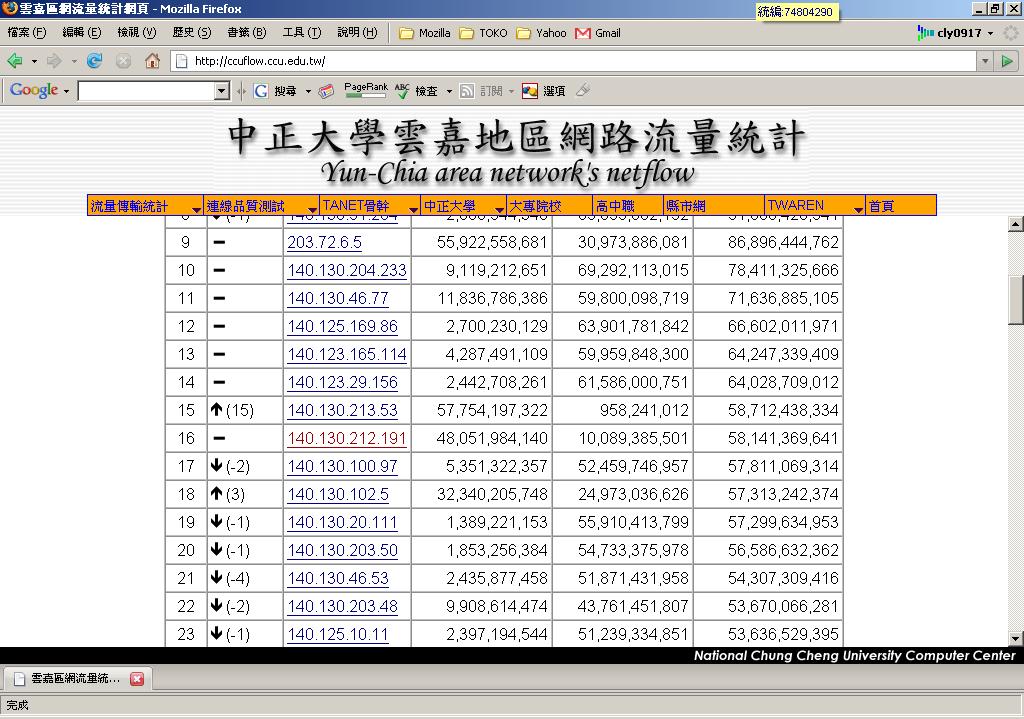This screenshot has height=719, width=1024.
Task: Expand the 流量傳輸統計 menu dropdown
Action: [196, 209]
